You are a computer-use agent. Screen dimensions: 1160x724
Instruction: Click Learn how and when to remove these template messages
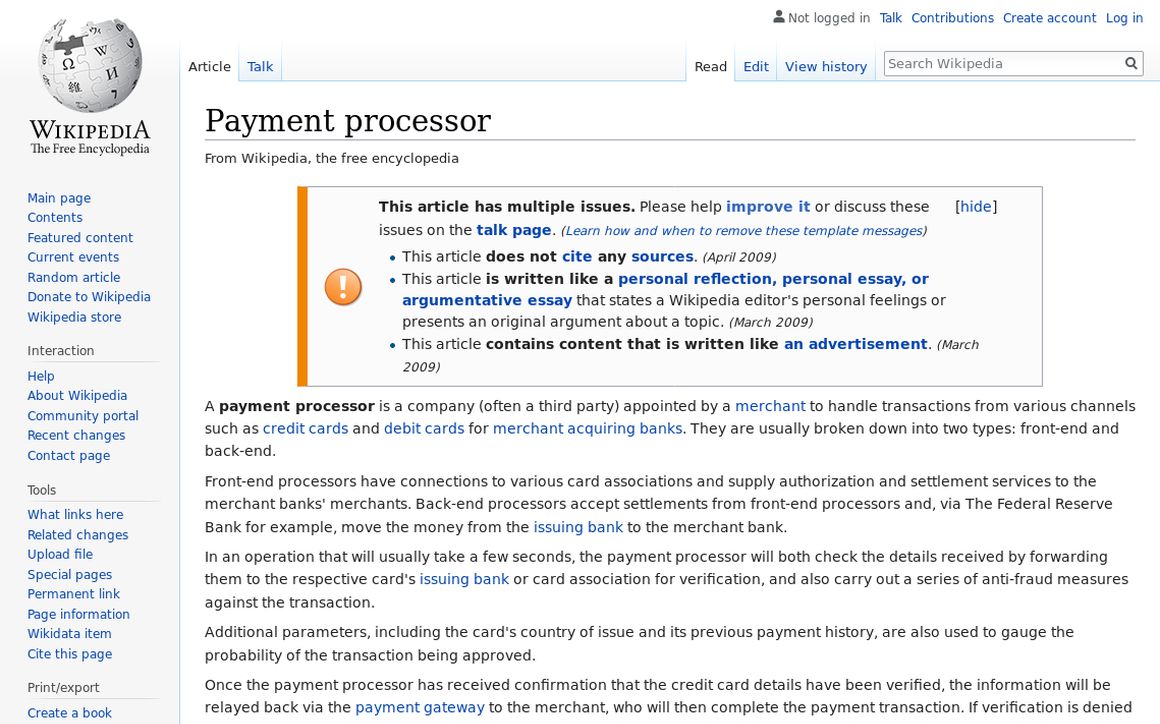point(743,231)
